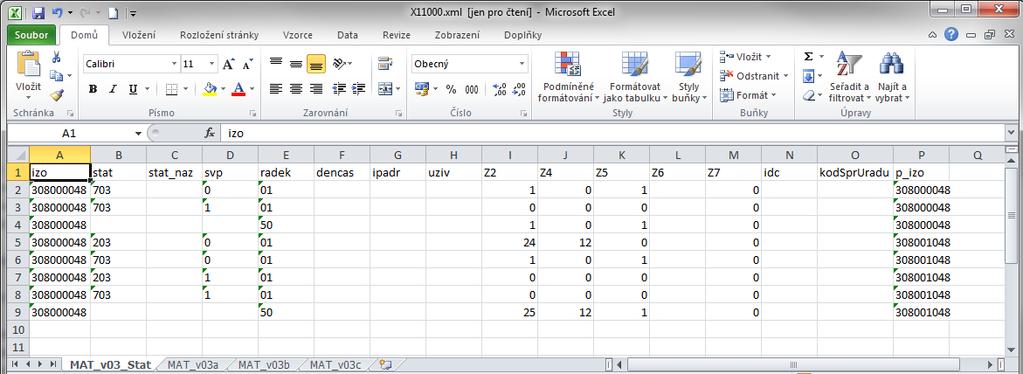Click decrease decimal places icon
Image resolution: width=1023 pixels, height=374 pixels.
point(519,89)
